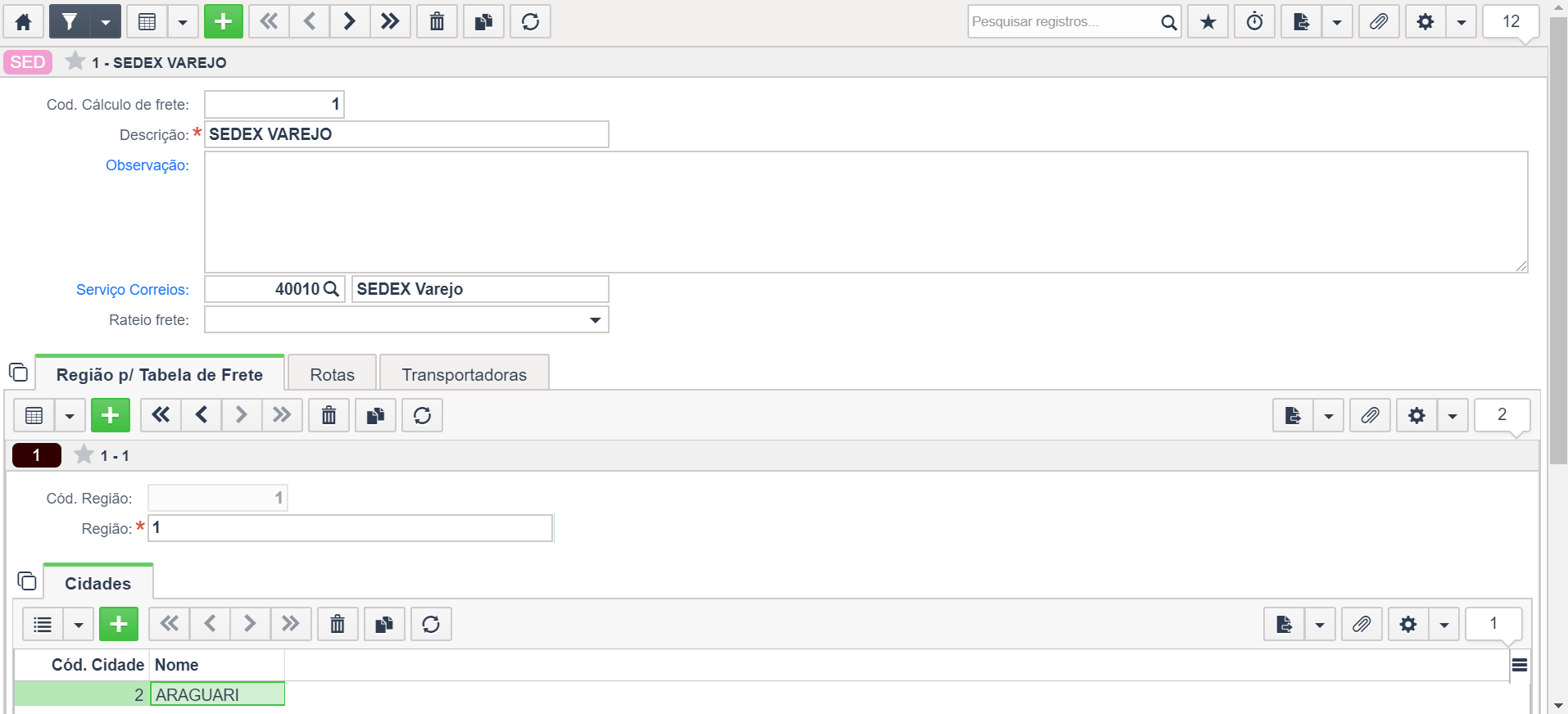This screenshot has height=714, width=1568.
Task: Add a new freight calculation record
Action: 224,21
